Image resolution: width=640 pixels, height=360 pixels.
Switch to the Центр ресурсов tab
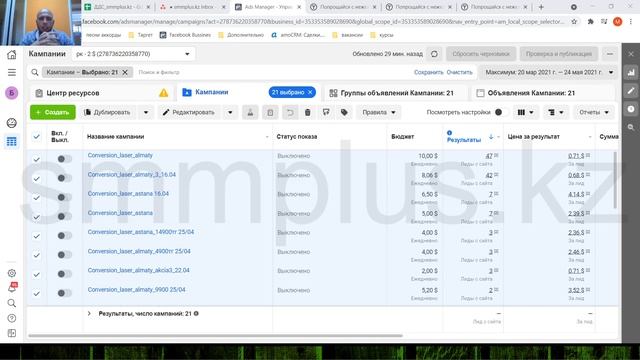coord(101,93)
